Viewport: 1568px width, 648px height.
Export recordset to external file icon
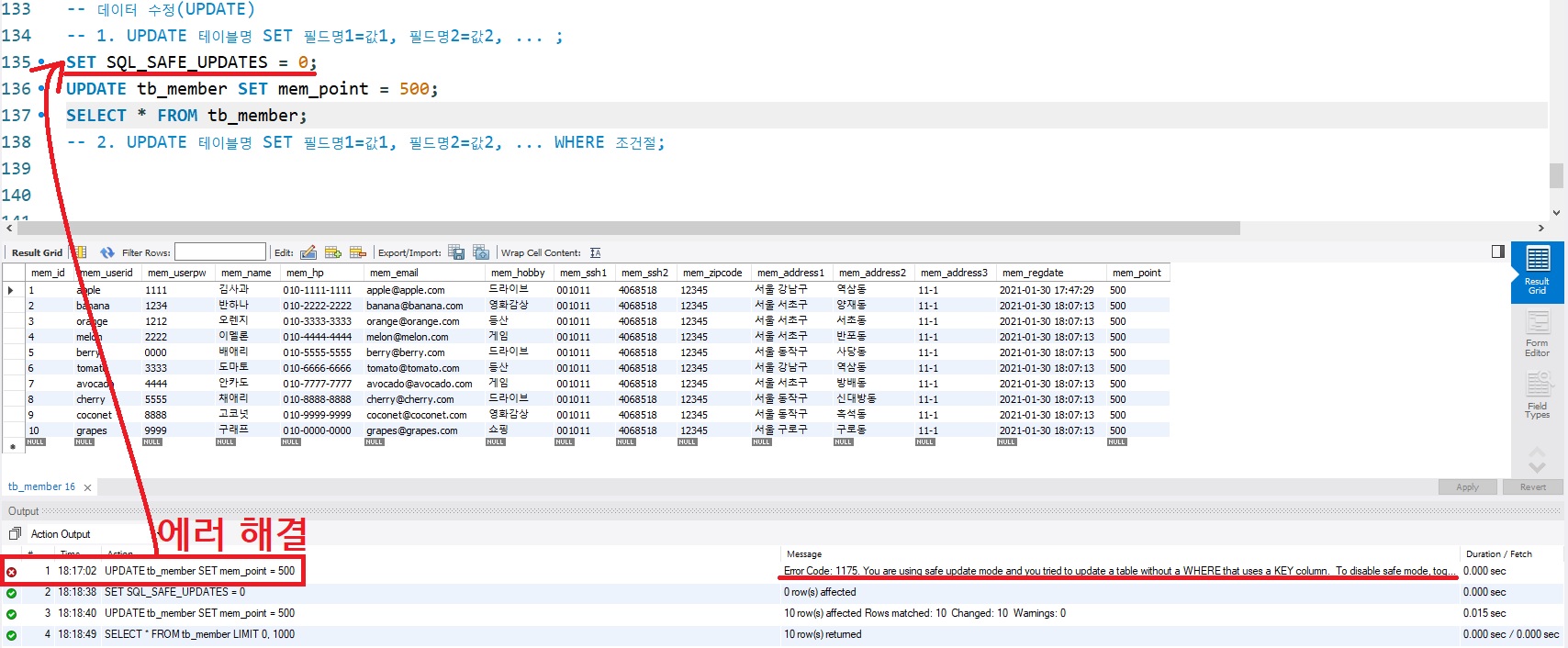click(x=456, y=252)
